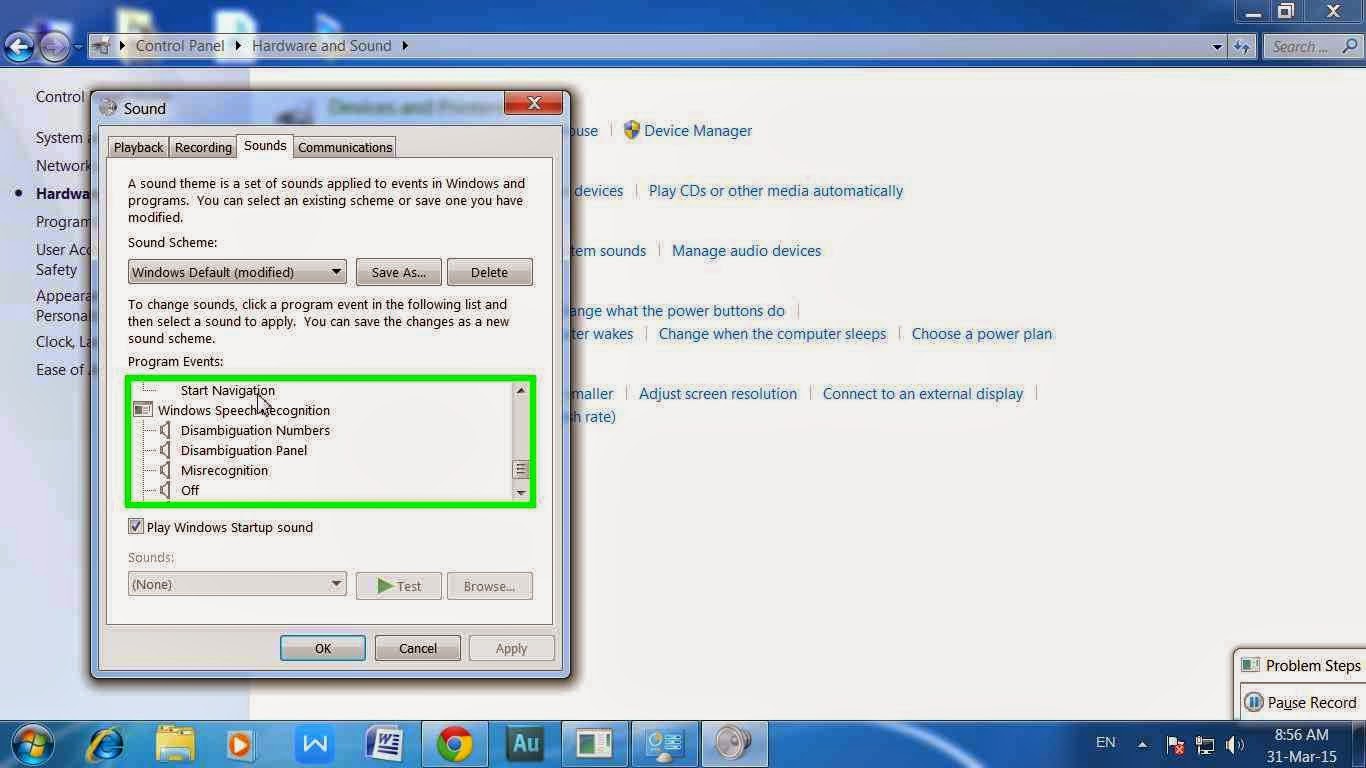Open Windows Explorer folder icon in taskbar
This screenshot has width=1366, height=768.
tap(176, 744)
